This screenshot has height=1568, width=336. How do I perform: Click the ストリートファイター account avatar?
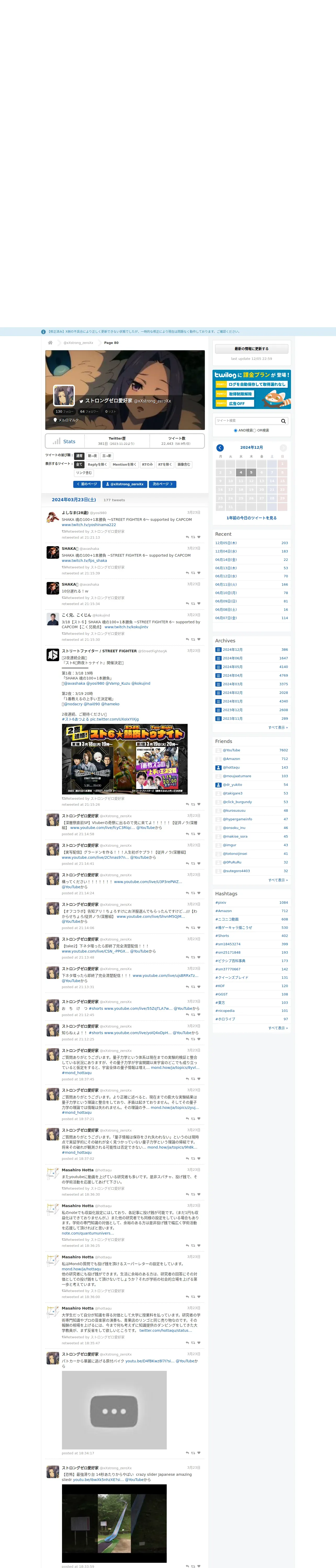coord(53,654)
